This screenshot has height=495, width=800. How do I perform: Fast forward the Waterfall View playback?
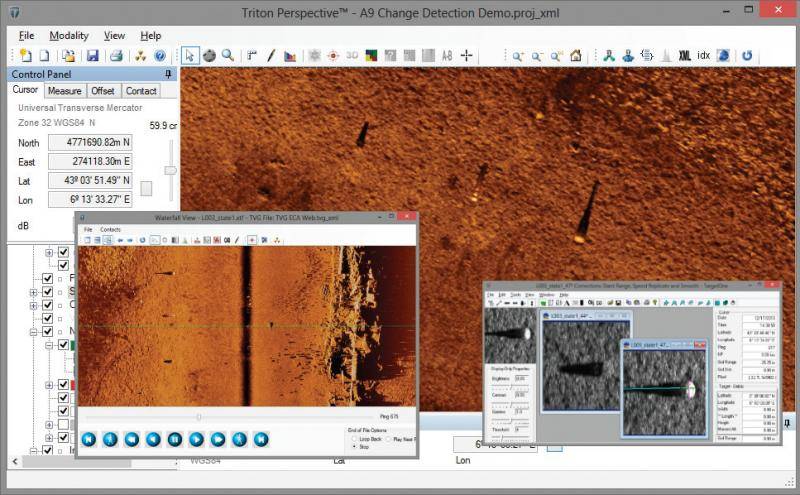coord(218,439)
